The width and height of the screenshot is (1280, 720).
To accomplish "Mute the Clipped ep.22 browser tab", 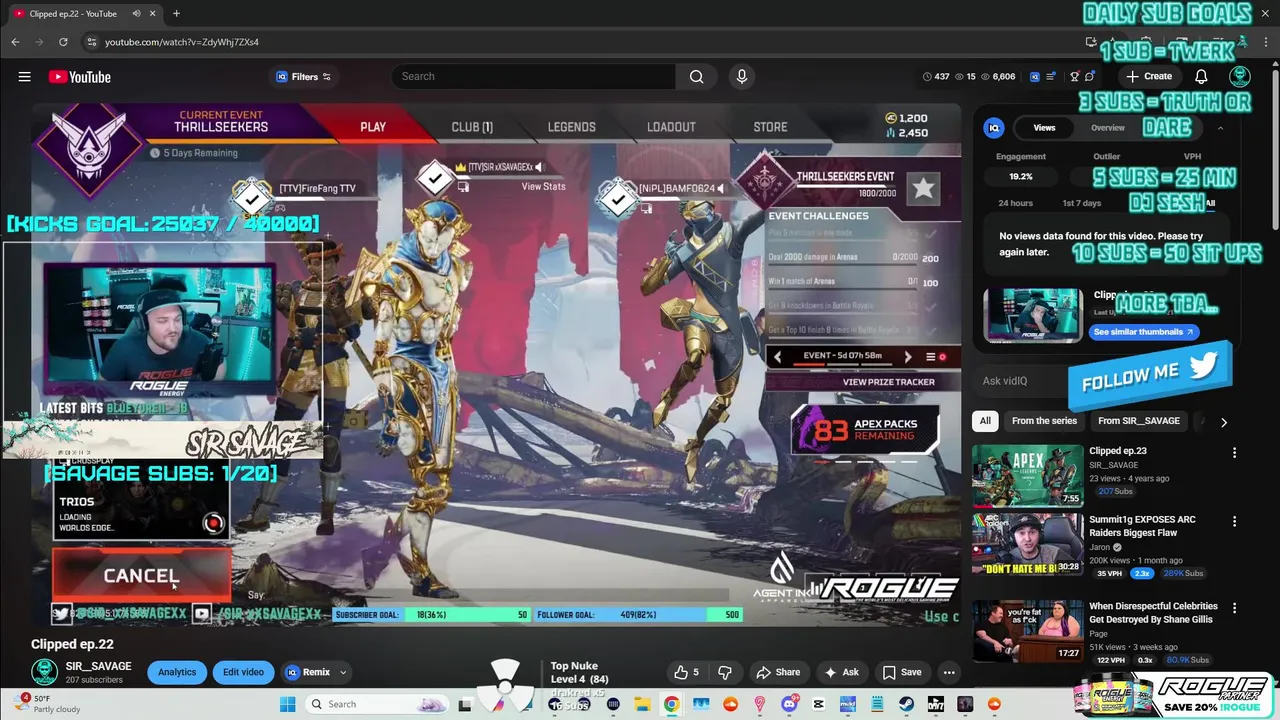I will [x=136, y=14].
